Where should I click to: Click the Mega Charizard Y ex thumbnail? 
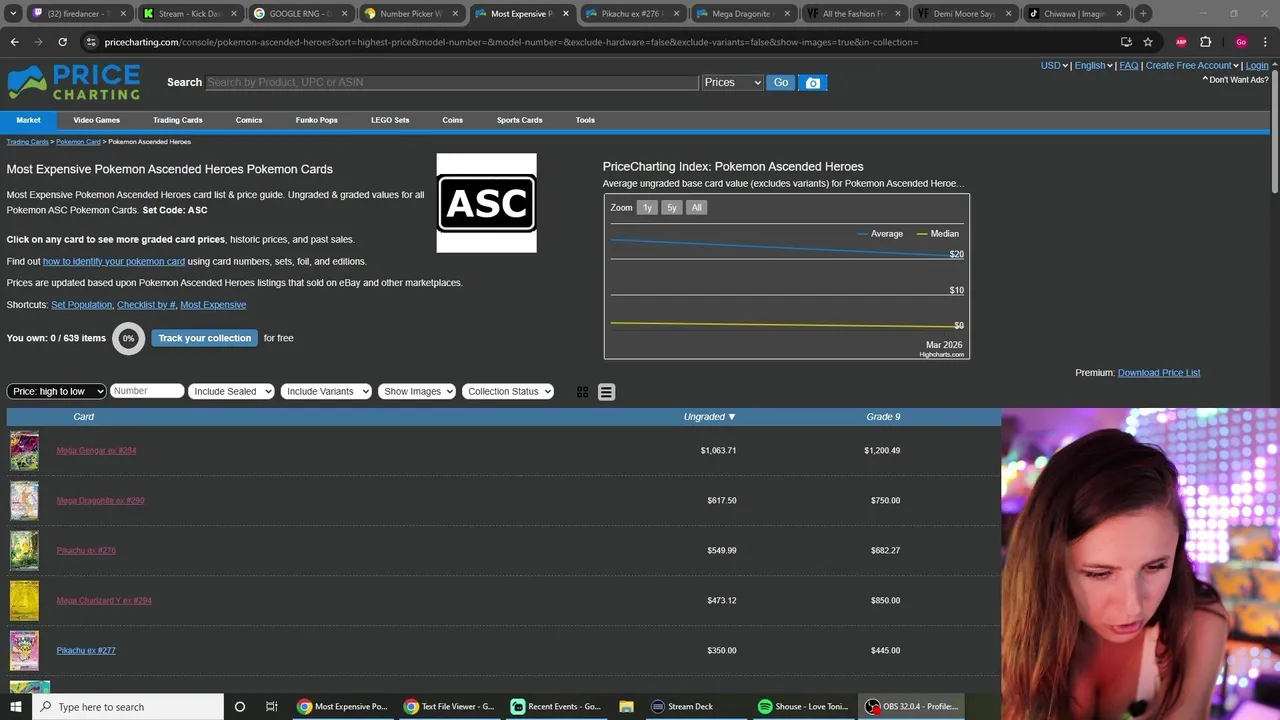24,600
